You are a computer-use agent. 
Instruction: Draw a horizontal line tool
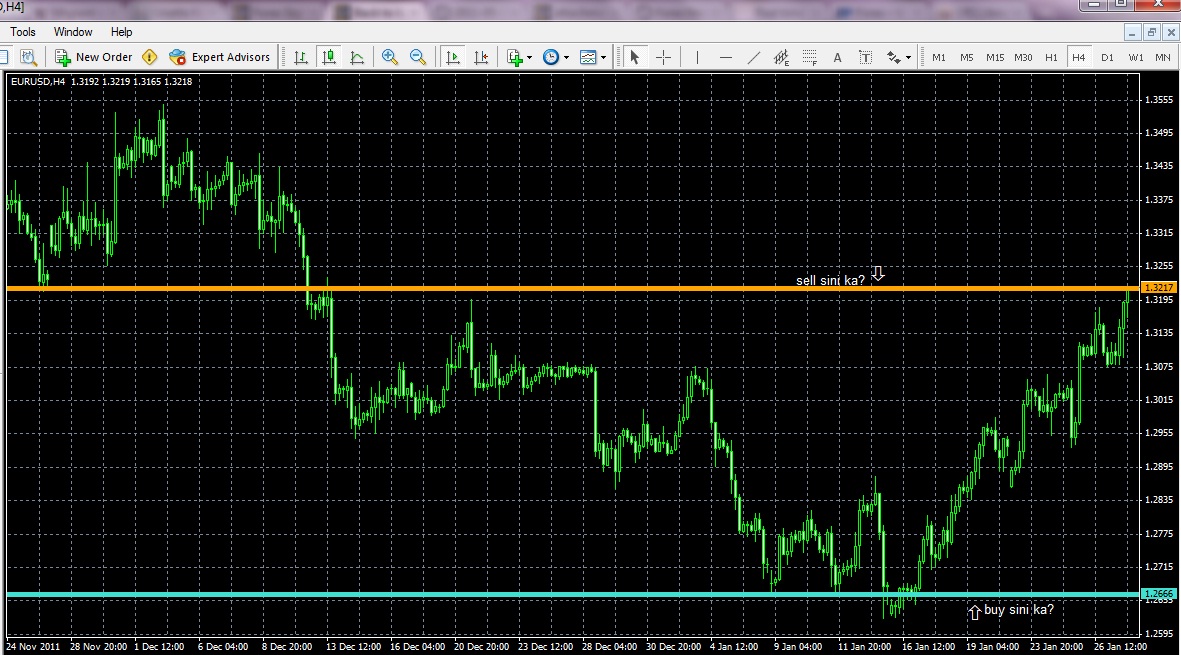click(x=725, y=57)
